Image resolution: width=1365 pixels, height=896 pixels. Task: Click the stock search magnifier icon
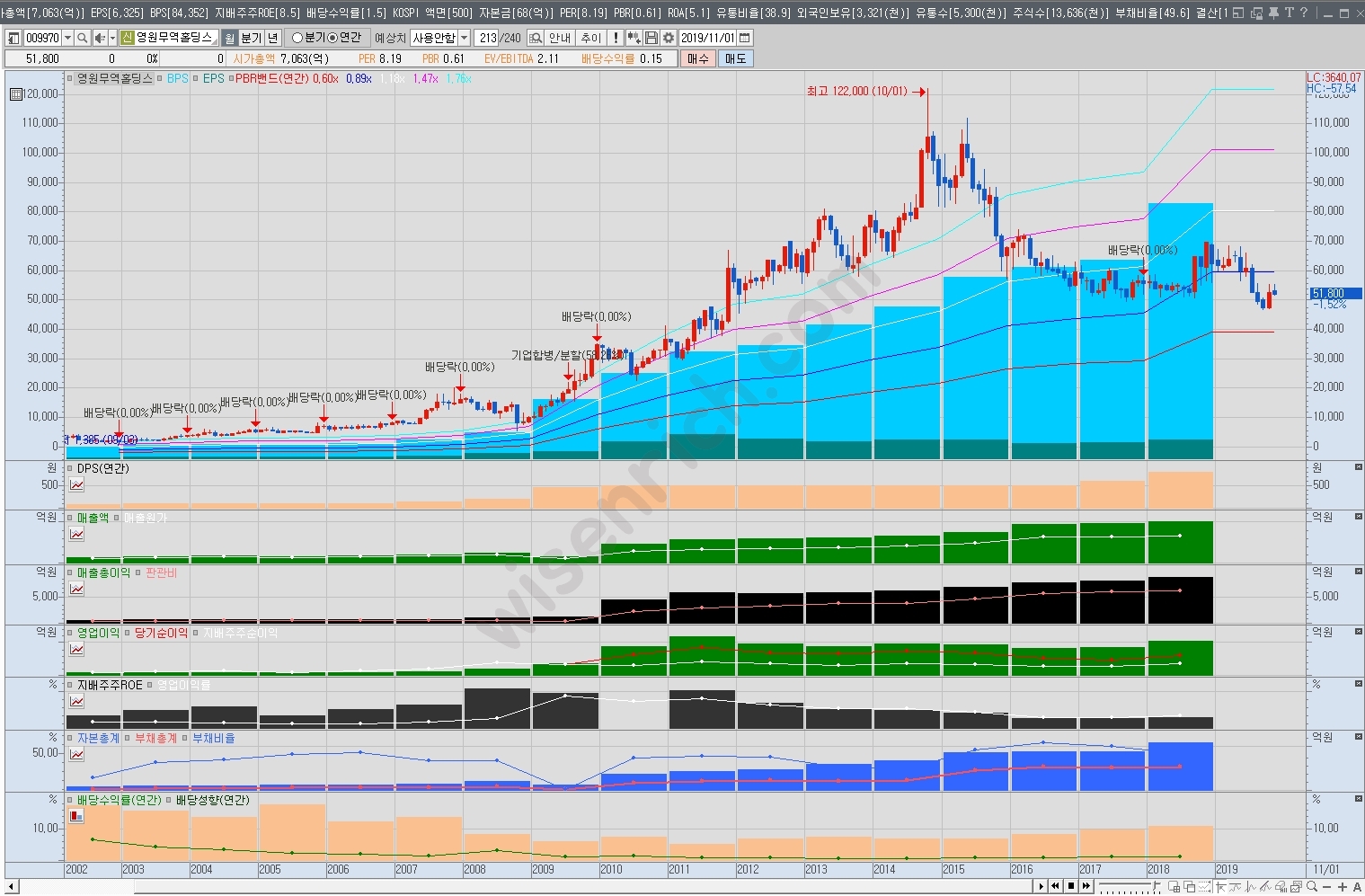(82, 38)
